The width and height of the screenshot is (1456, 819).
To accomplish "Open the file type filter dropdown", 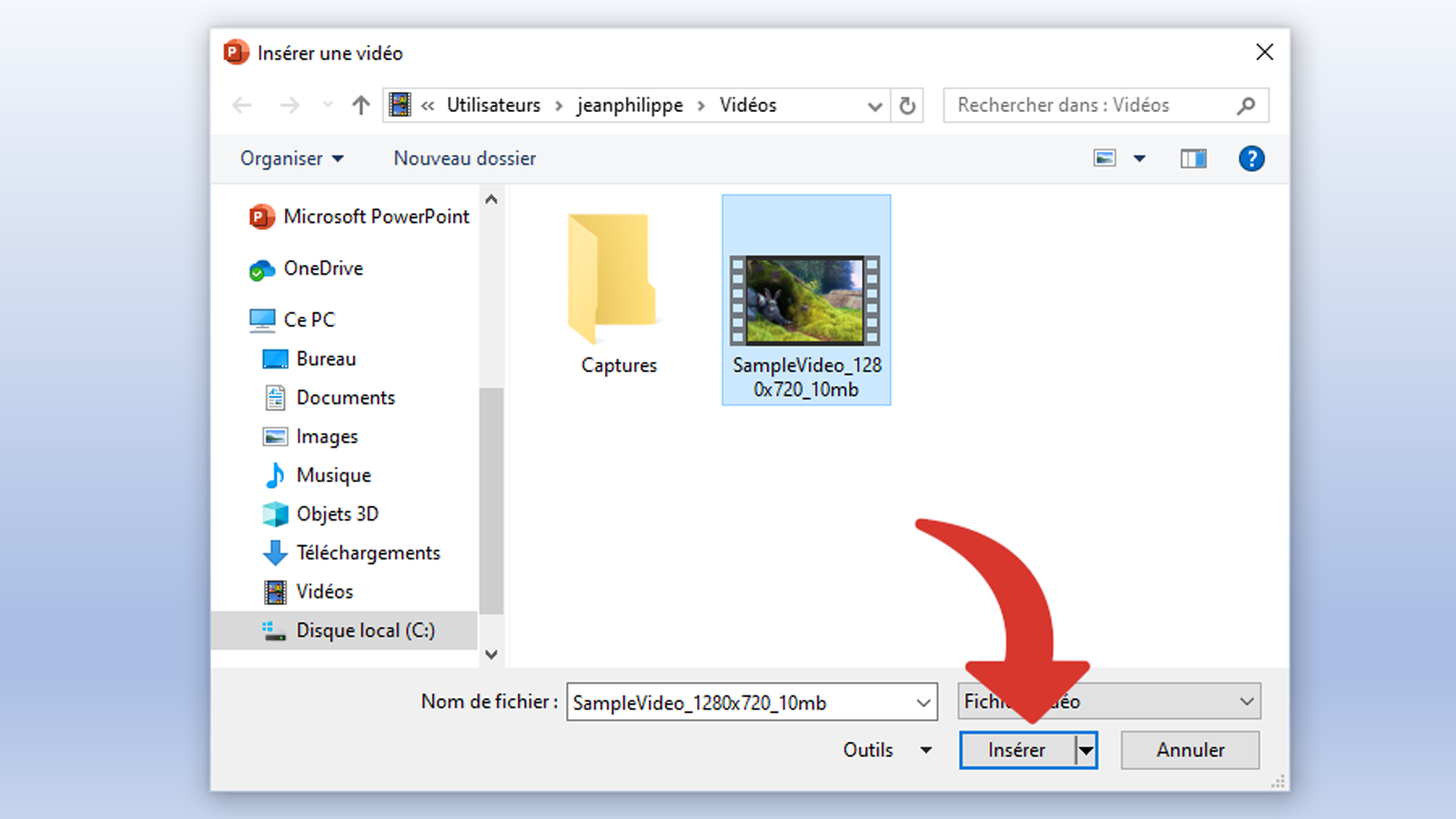I will (x=1109, y=702).
